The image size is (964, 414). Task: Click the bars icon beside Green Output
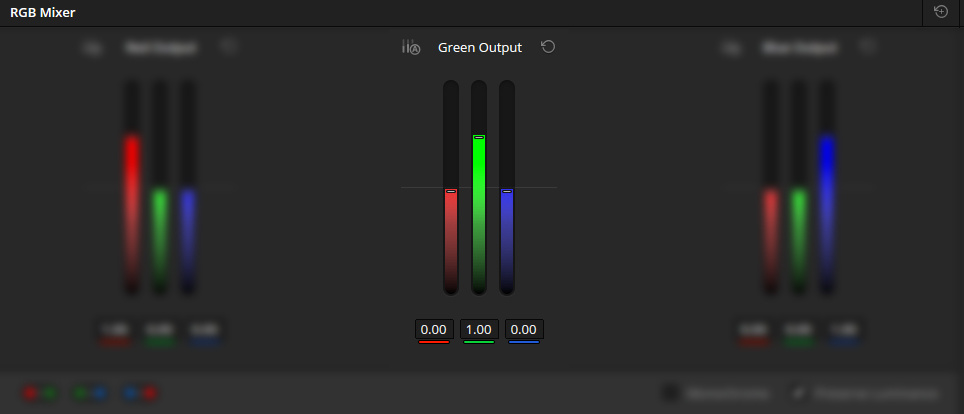(410, 47)
